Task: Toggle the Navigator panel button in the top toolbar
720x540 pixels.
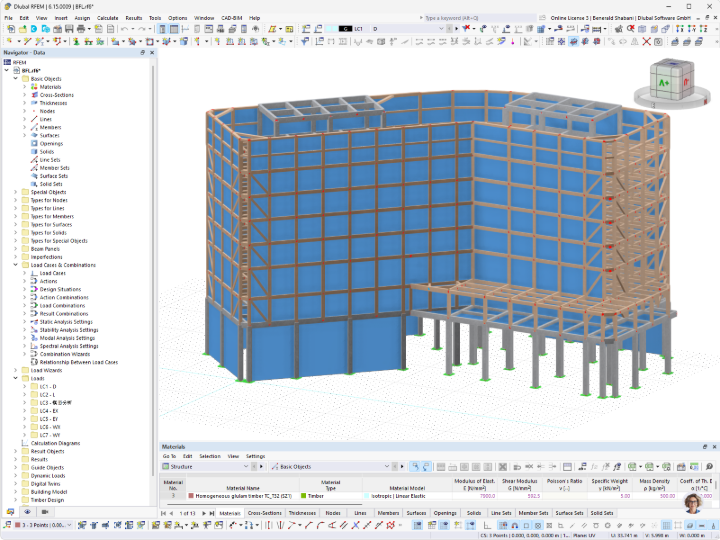Action: tap(163, 29)
